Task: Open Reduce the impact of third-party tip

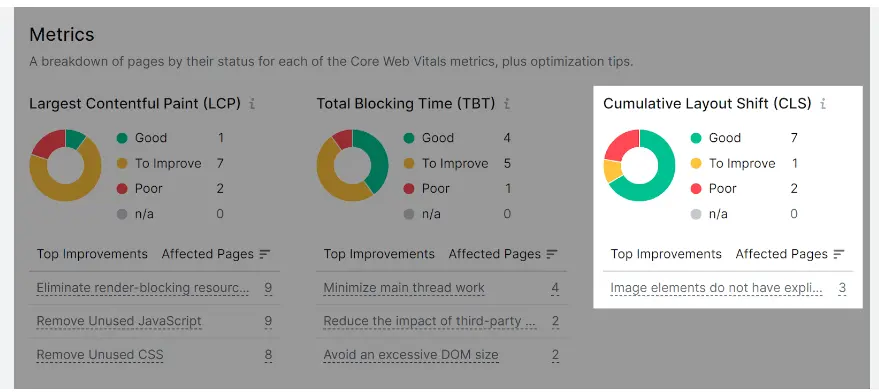Action: [430, 321]
